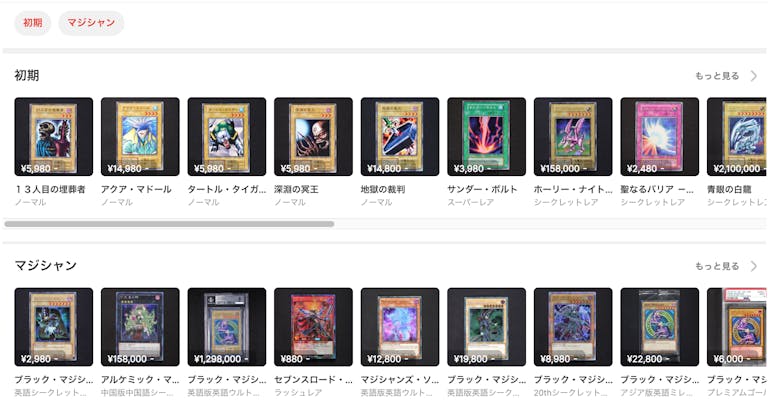Select the マジシャン tag chip
The height and width of the screenshot is (408, 768).
(91, 23)
